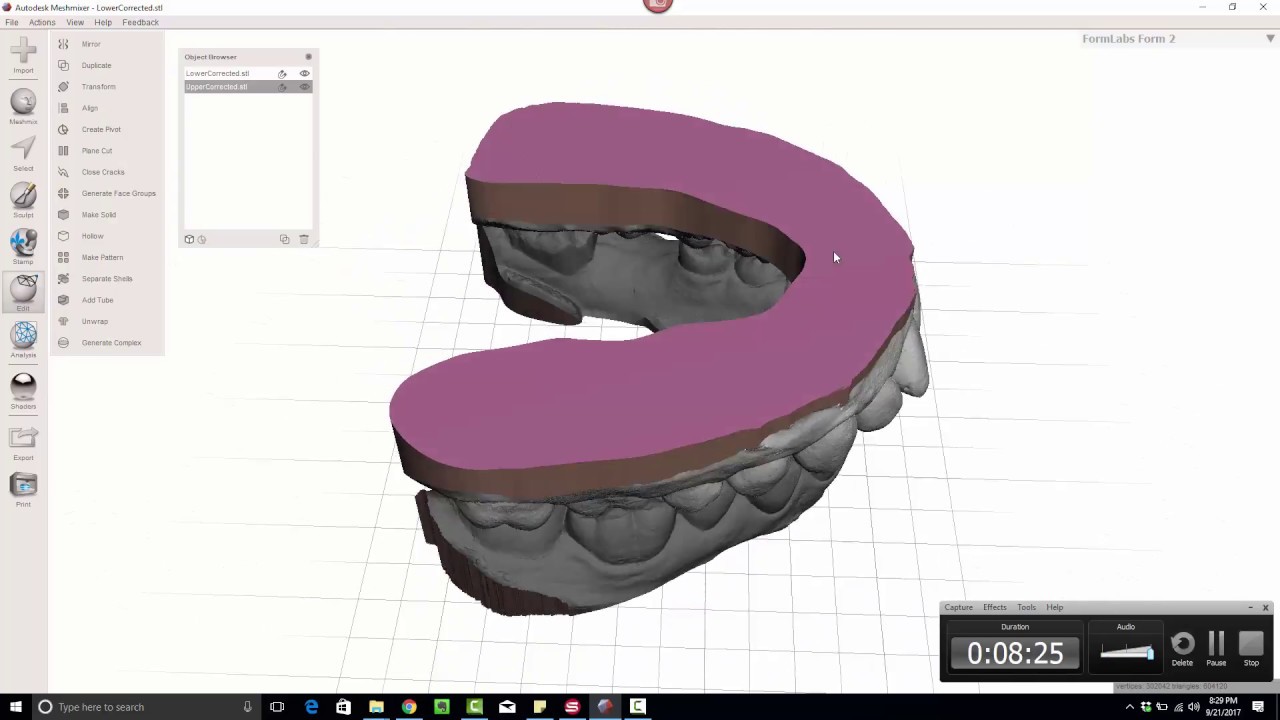Toggle target magnet for LowerCorrected.stl
The image size is (1280, 720).
[x=283, y=73]
